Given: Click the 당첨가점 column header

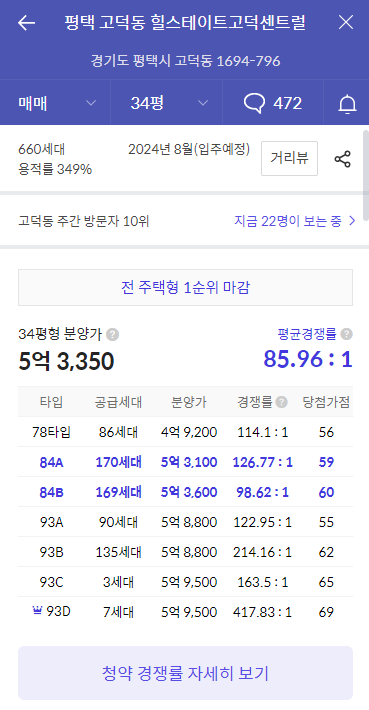Looking at the screenshot, I should pos(326,402).
